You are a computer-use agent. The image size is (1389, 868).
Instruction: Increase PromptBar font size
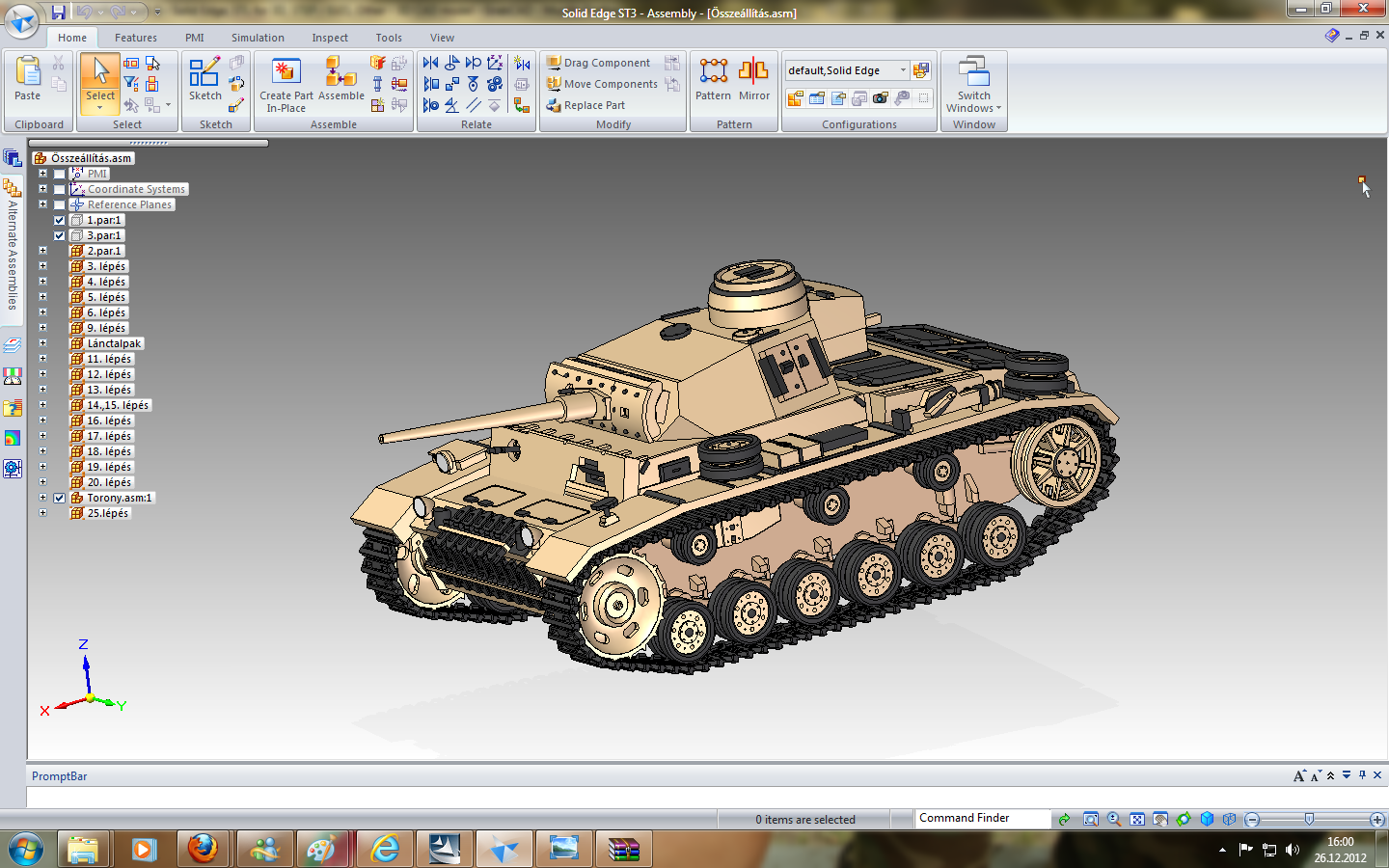pos(1299,775)
